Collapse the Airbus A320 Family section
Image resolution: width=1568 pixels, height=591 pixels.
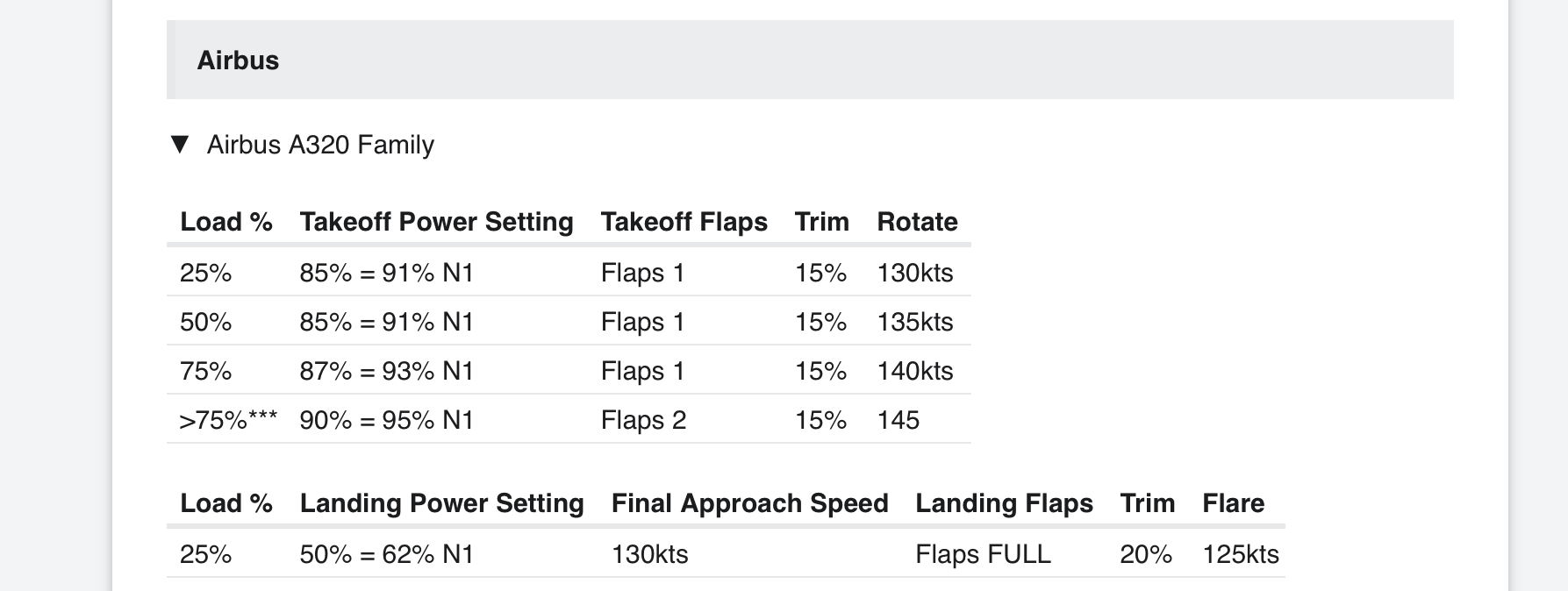tap(180, 145)
